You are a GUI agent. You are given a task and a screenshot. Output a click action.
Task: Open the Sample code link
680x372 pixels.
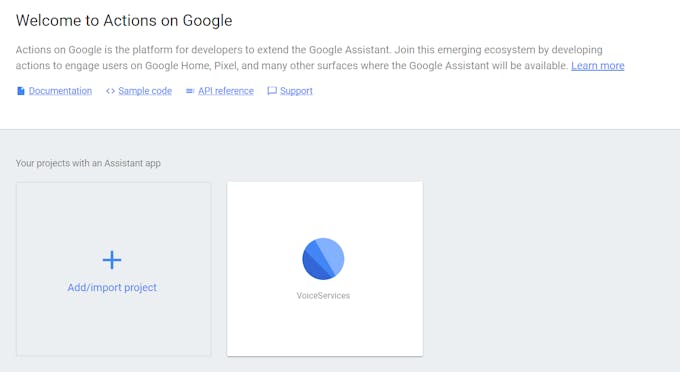[145, 91]
